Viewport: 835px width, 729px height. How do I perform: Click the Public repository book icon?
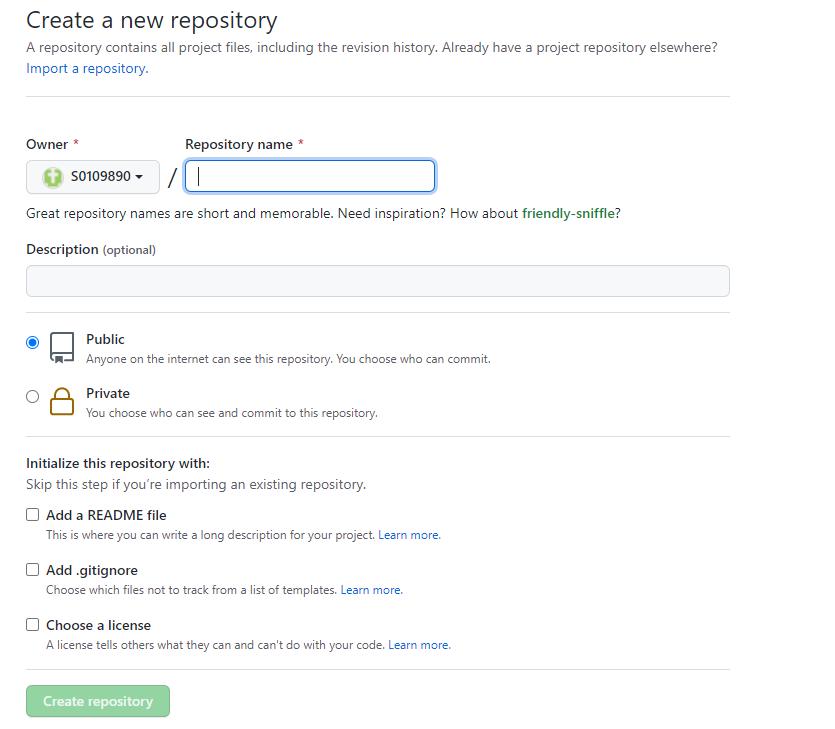(x=62, y=348)
